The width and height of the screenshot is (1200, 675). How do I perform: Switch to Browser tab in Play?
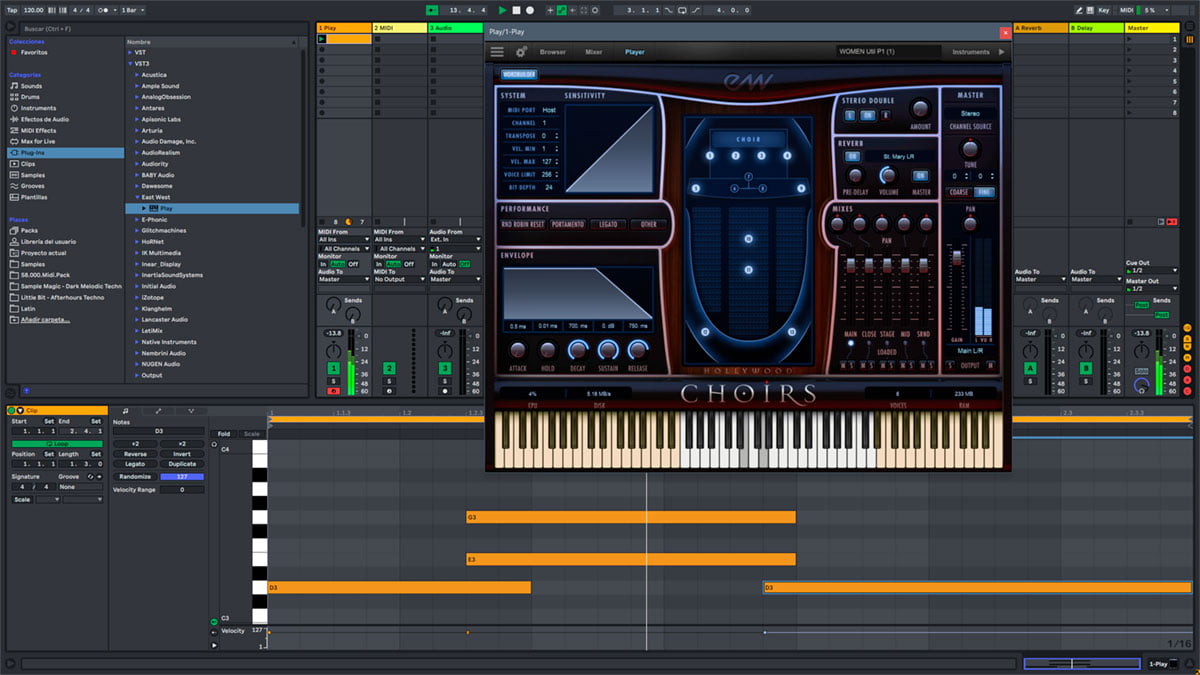tap(553, 52)
